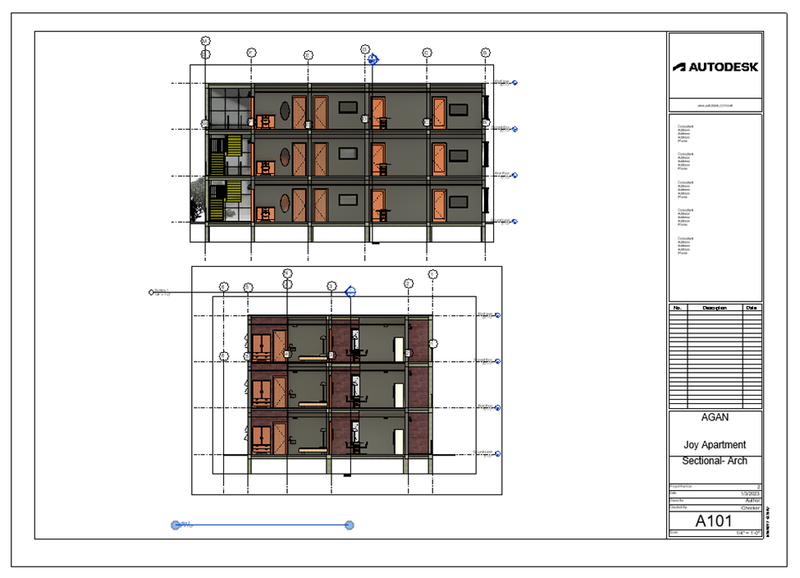This screenshot has height=578, width=800.
Task: Click the tree at the upper section's lower left
Action: click(x=197, y=199)
